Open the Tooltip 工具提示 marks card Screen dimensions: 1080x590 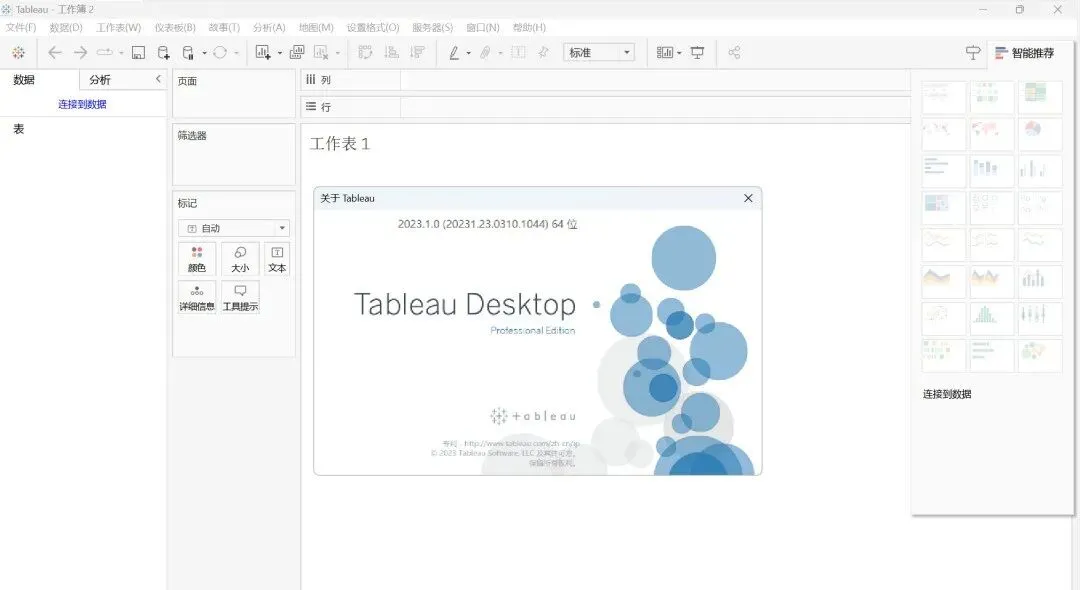240,297
